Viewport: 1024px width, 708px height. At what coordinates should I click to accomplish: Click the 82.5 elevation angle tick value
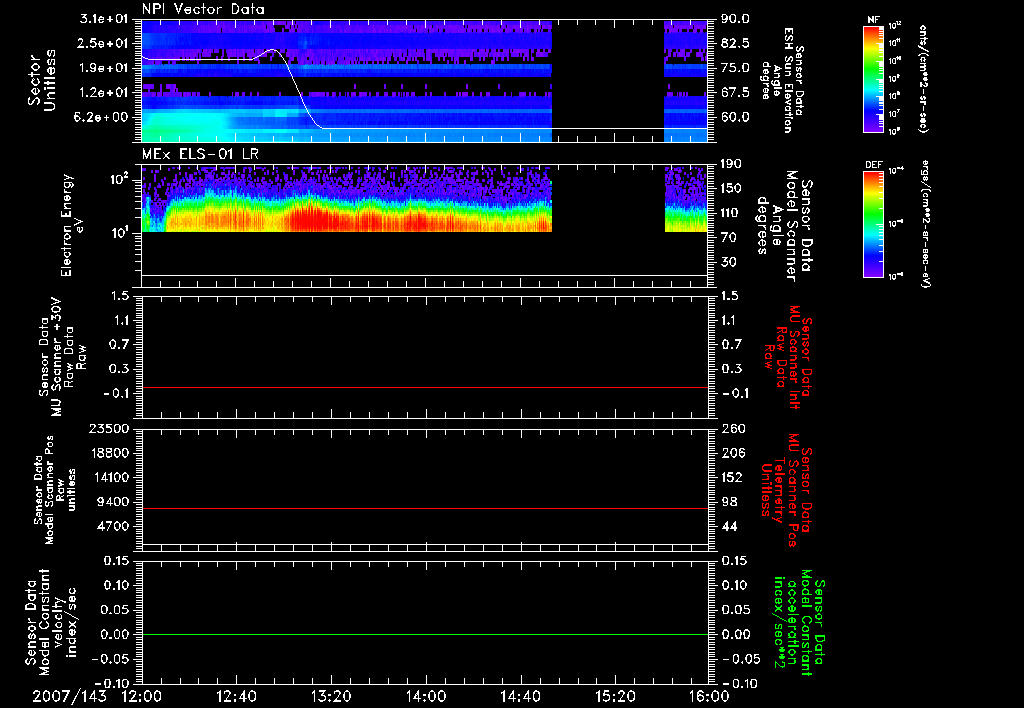coord(735,43)
